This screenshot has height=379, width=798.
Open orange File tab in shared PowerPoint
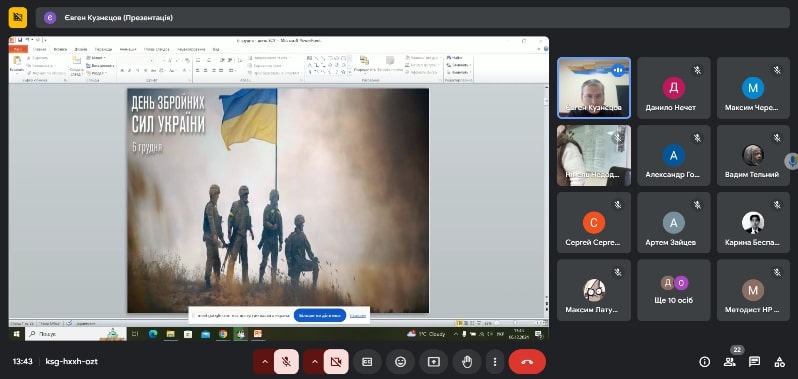click(x=18, y=49)
